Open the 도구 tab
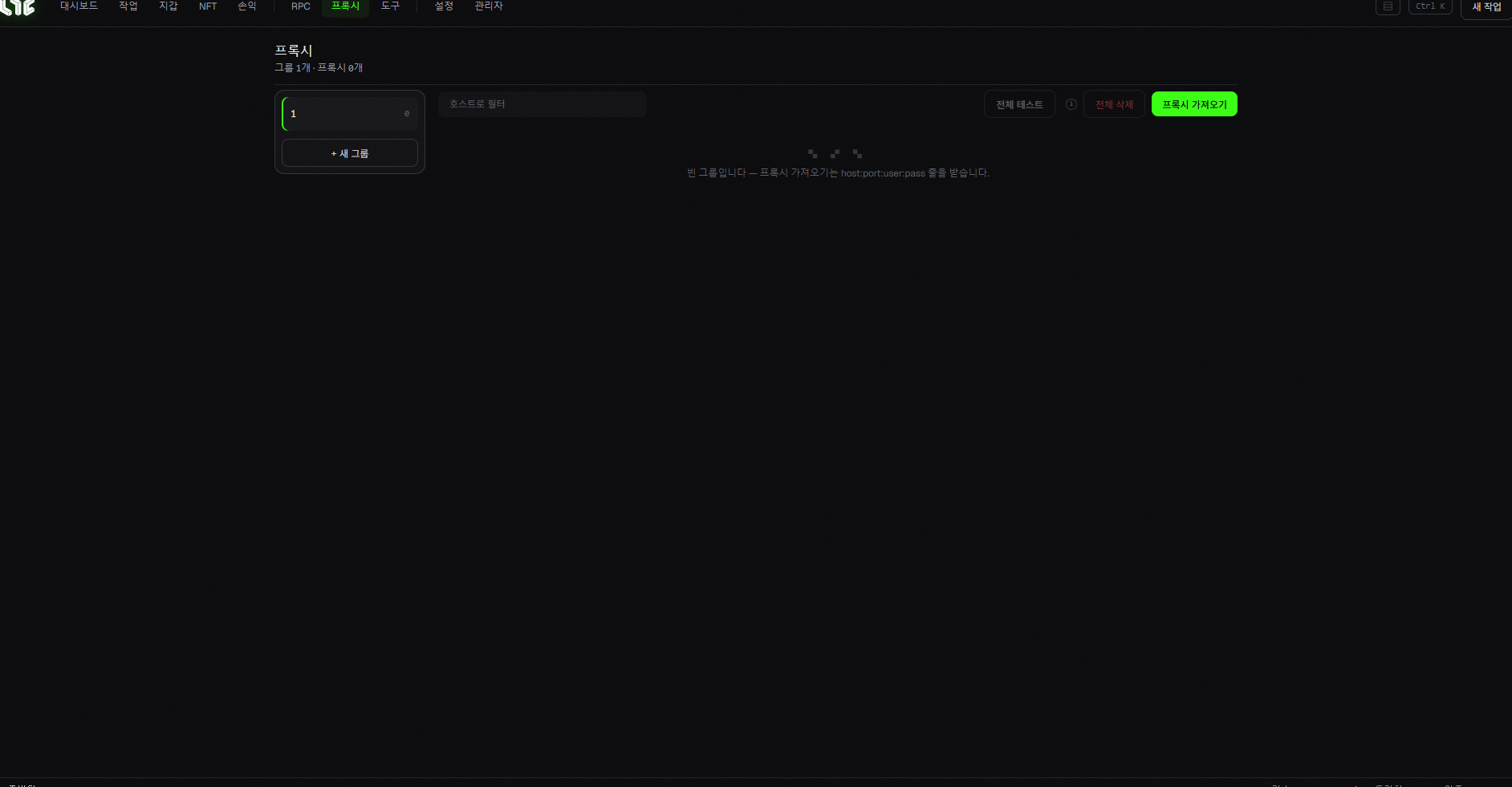Screen dimensions: 1512x787 click(390, 6)
